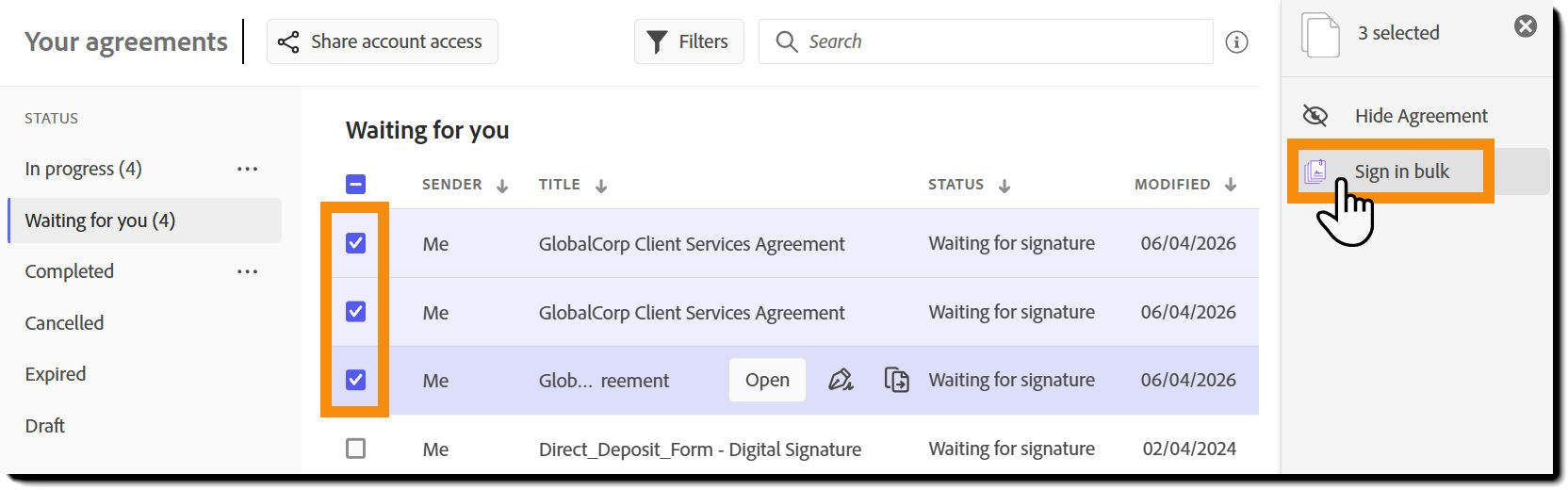This screenshot has width=1568, height=490.
Task: Click the share icon in Share account access
Action: tap(288, 41)
